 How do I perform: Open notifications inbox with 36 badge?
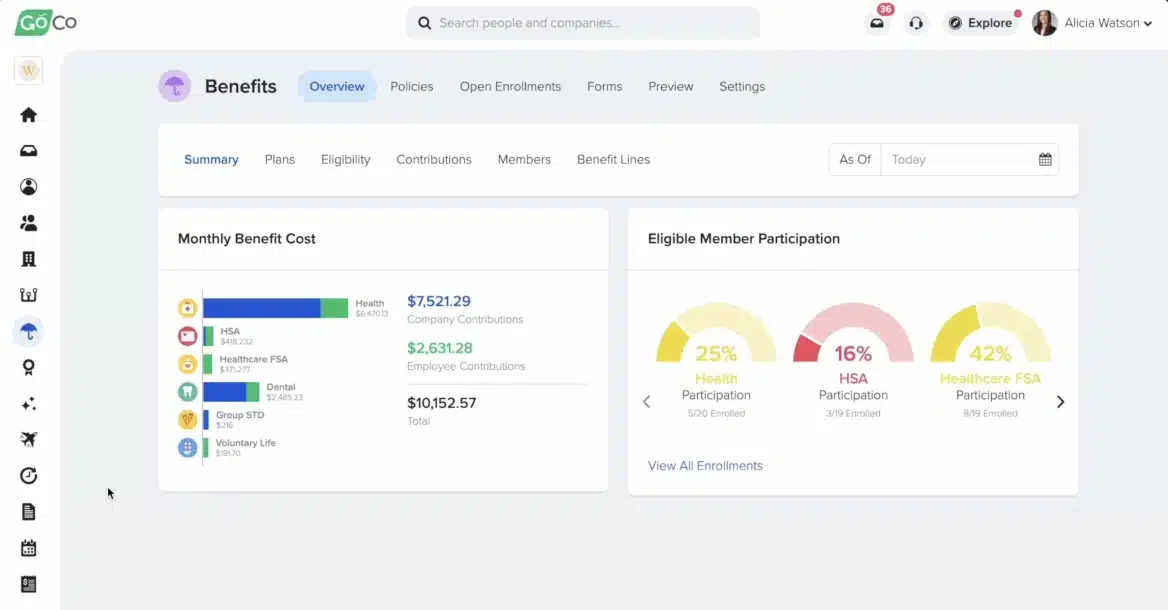(877, 23)
